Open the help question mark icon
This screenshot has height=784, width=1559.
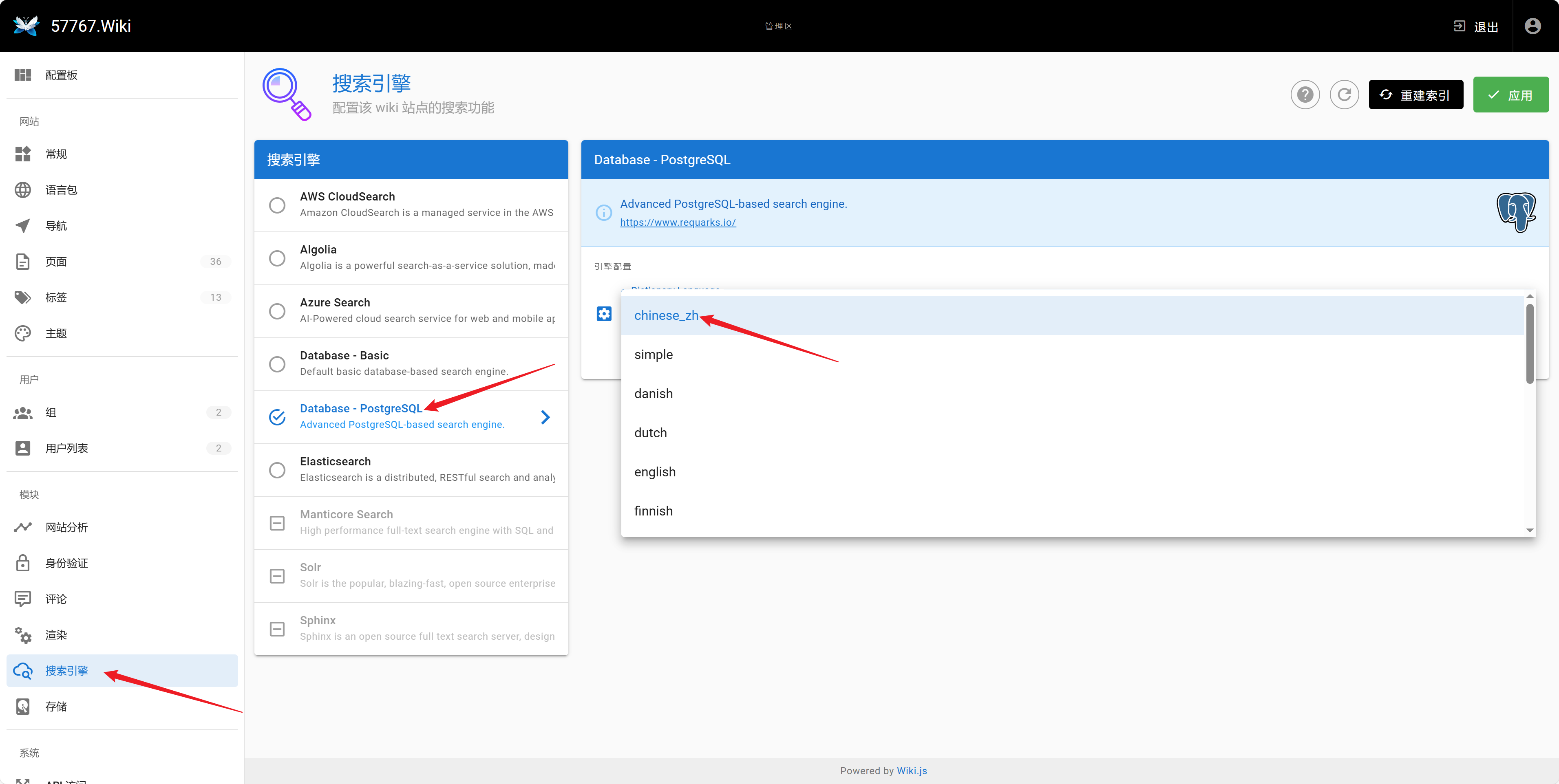[1305, 95]
